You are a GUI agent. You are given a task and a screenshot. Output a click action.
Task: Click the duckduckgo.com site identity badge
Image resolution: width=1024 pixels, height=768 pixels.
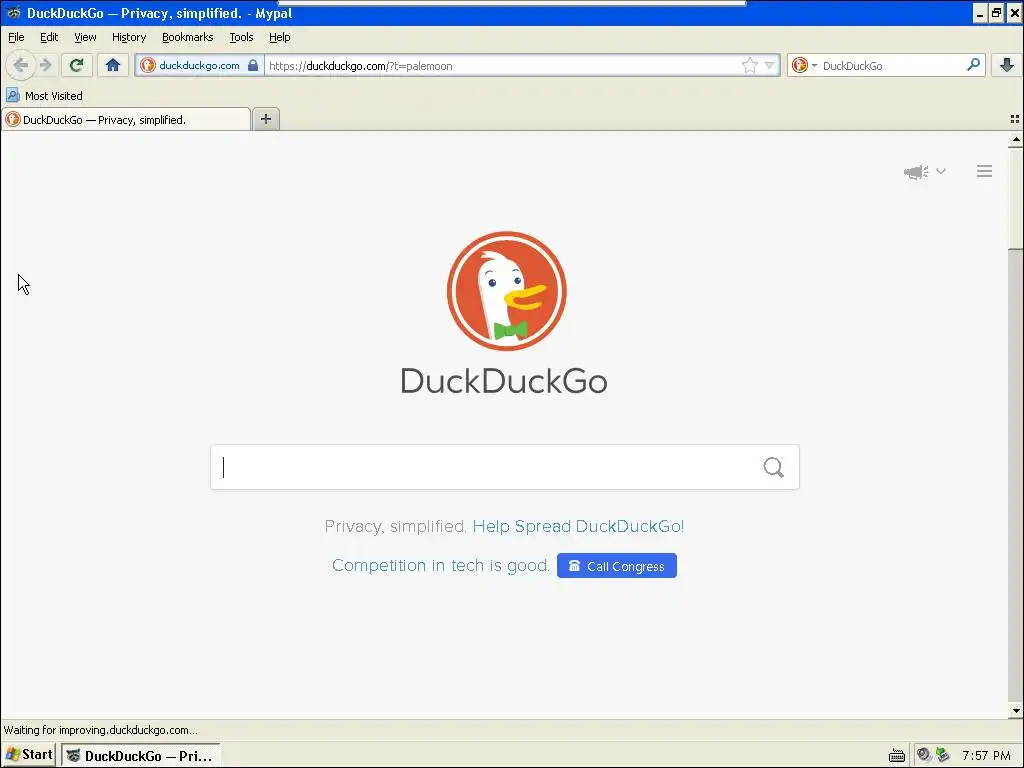click(199, 65)
